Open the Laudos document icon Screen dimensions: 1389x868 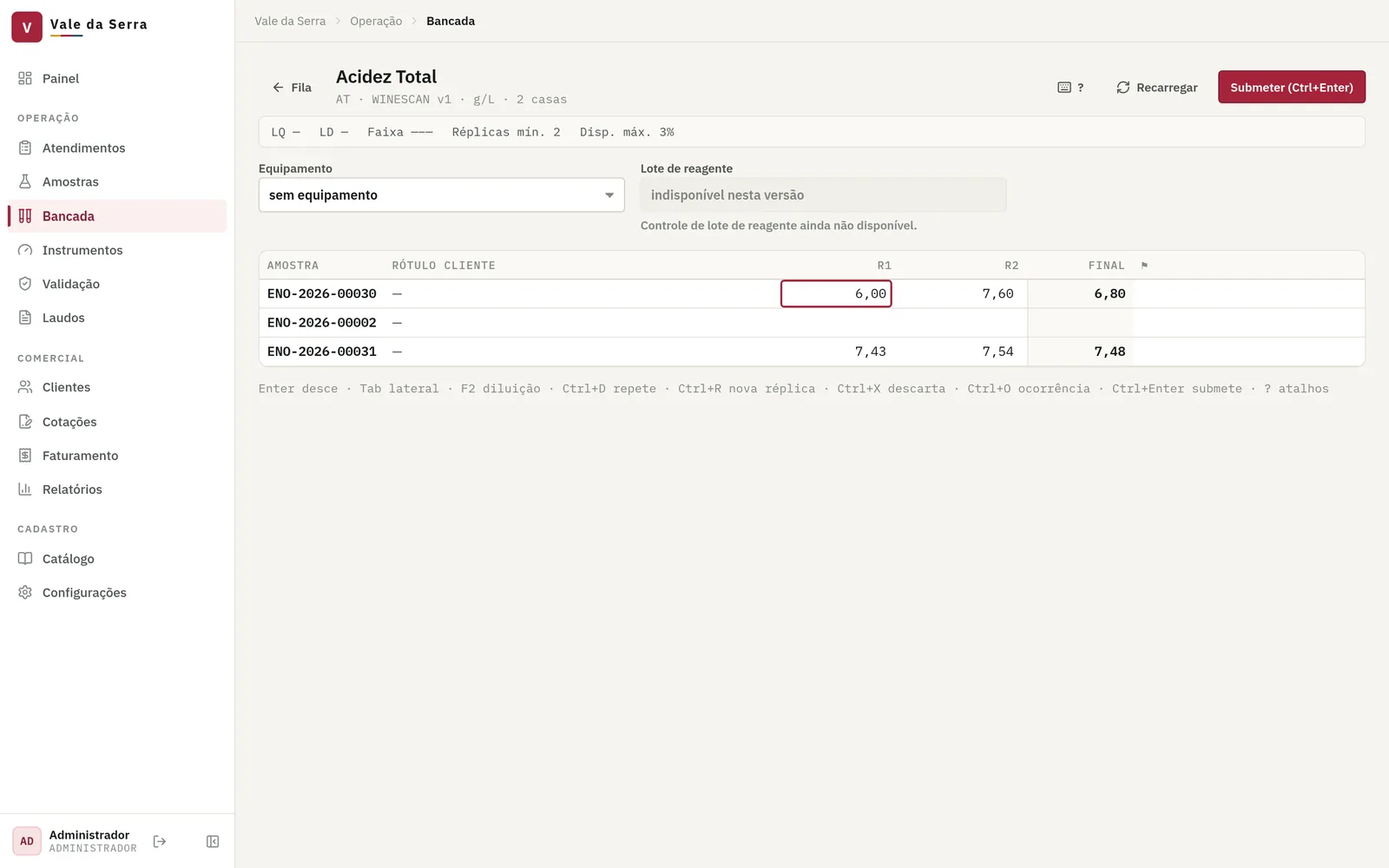click(x=25, y=318)
